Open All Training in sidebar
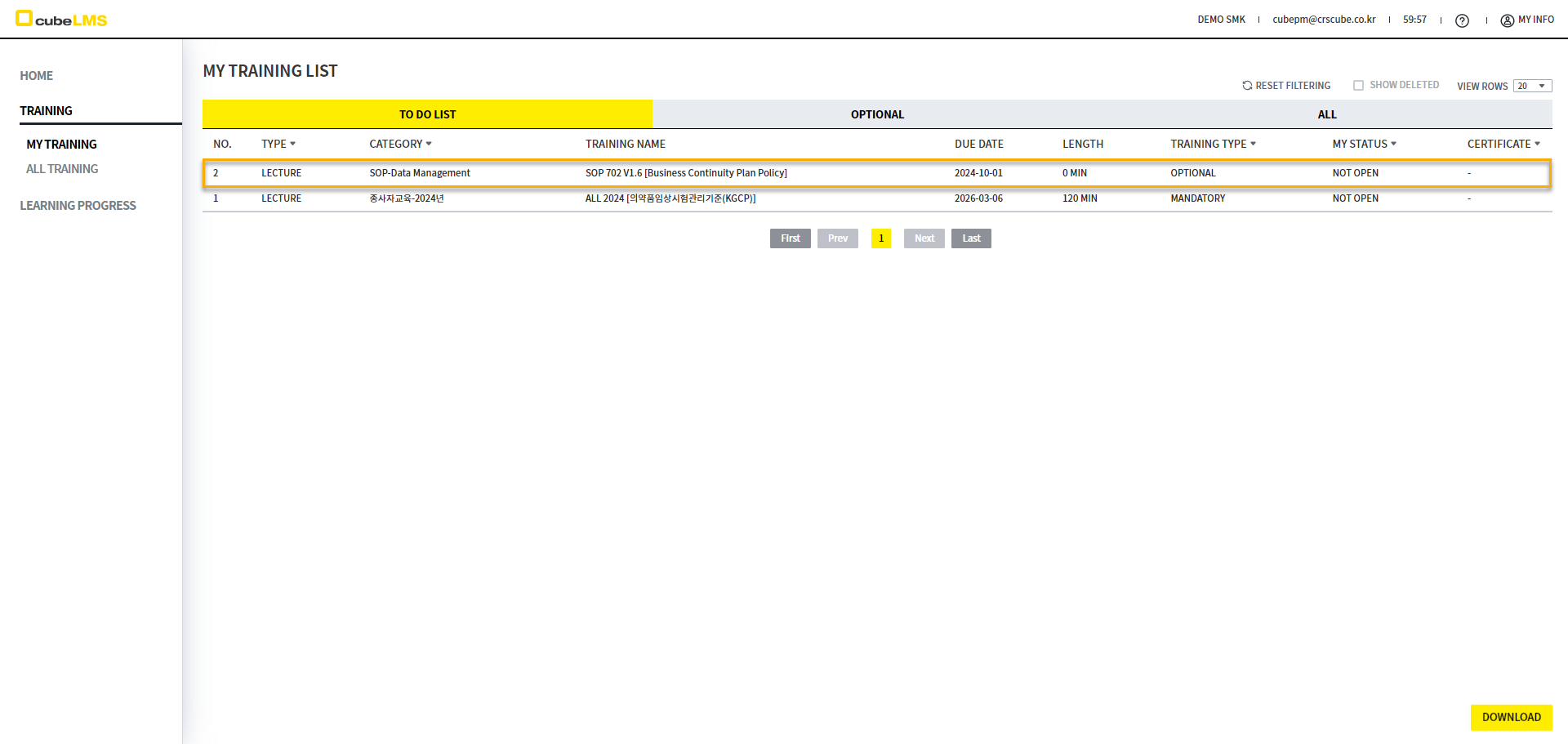The width and height of the screenshot is (1568, 744). pos(62,169)
